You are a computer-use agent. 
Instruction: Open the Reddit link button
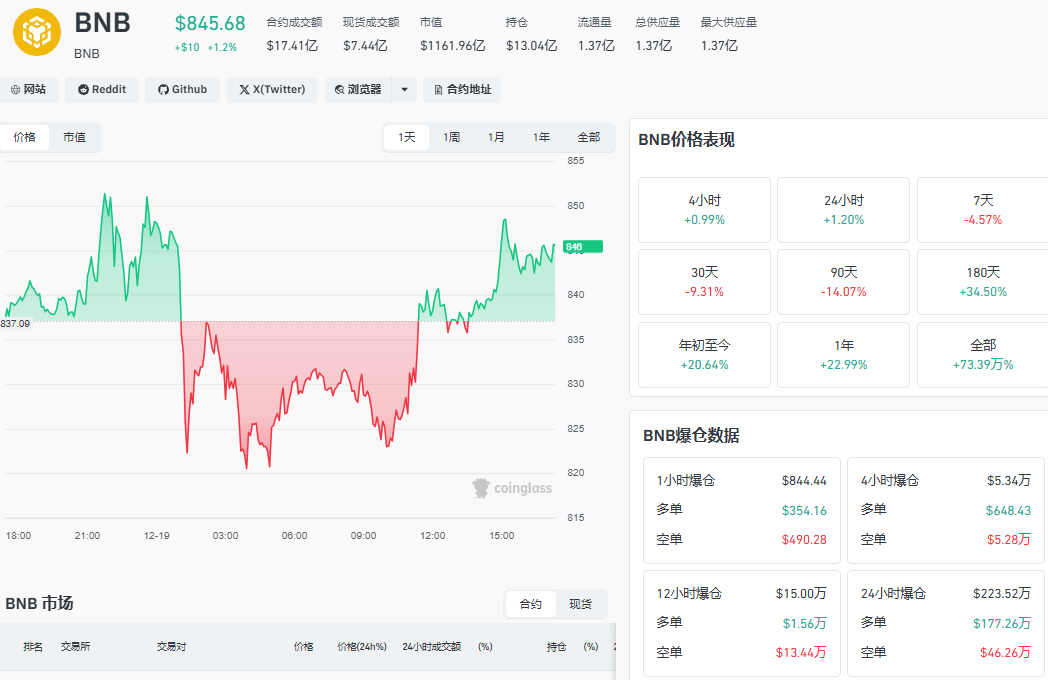pos(102,90)
